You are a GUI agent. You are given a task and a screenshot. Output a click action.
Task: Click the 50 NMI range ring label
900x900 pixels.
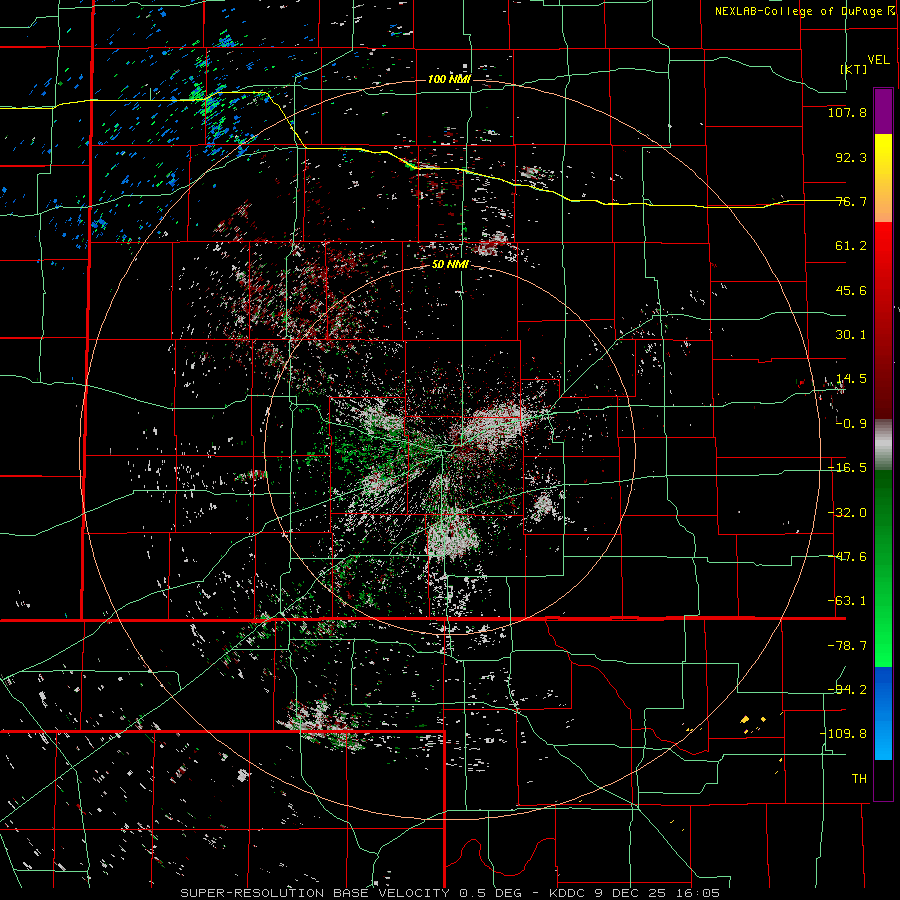[450, 265]
